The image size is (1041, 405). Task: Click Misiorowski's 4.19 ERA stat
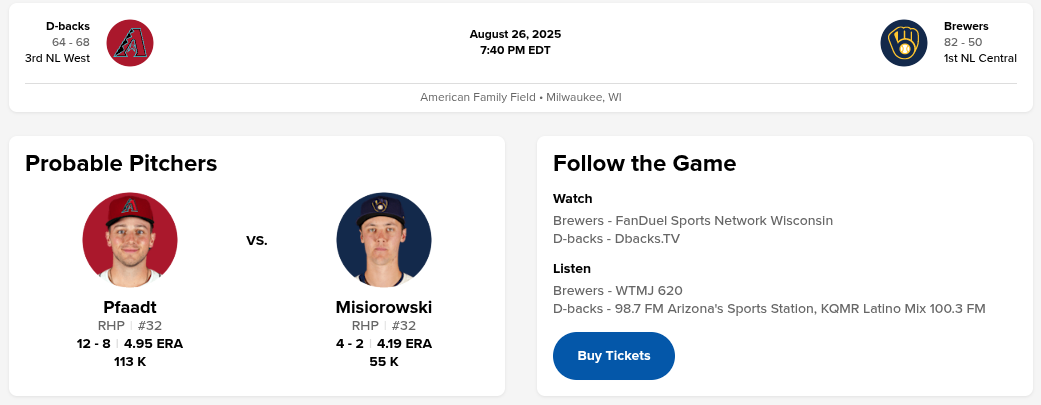point(404,344)
